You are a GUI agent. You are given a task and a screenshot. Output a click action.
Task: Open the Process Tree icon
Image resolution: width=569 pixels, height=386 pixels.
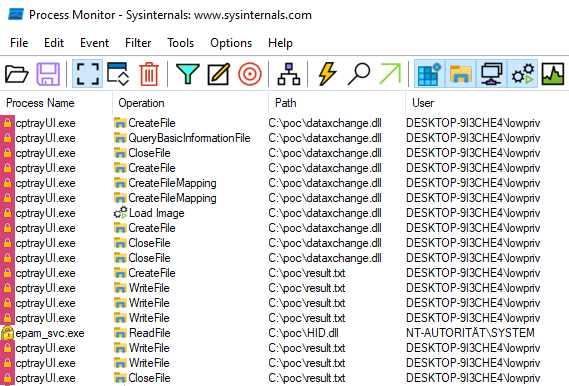(x=289, y=74)
